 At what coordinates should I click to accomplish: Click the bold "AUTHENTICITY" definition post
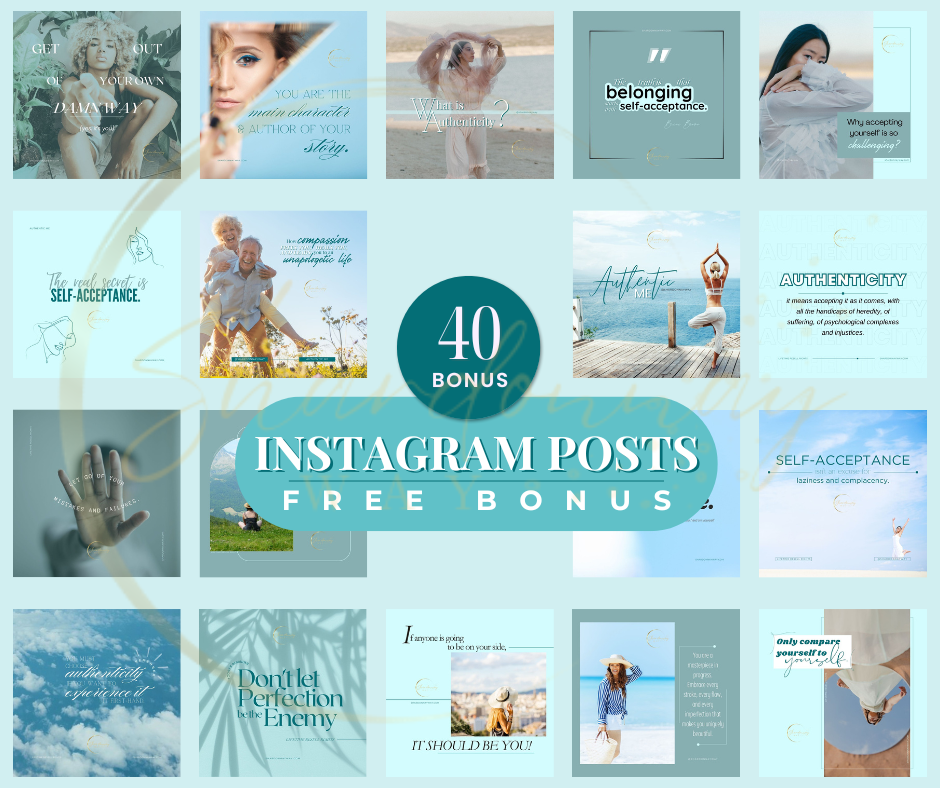coord(842,294)
